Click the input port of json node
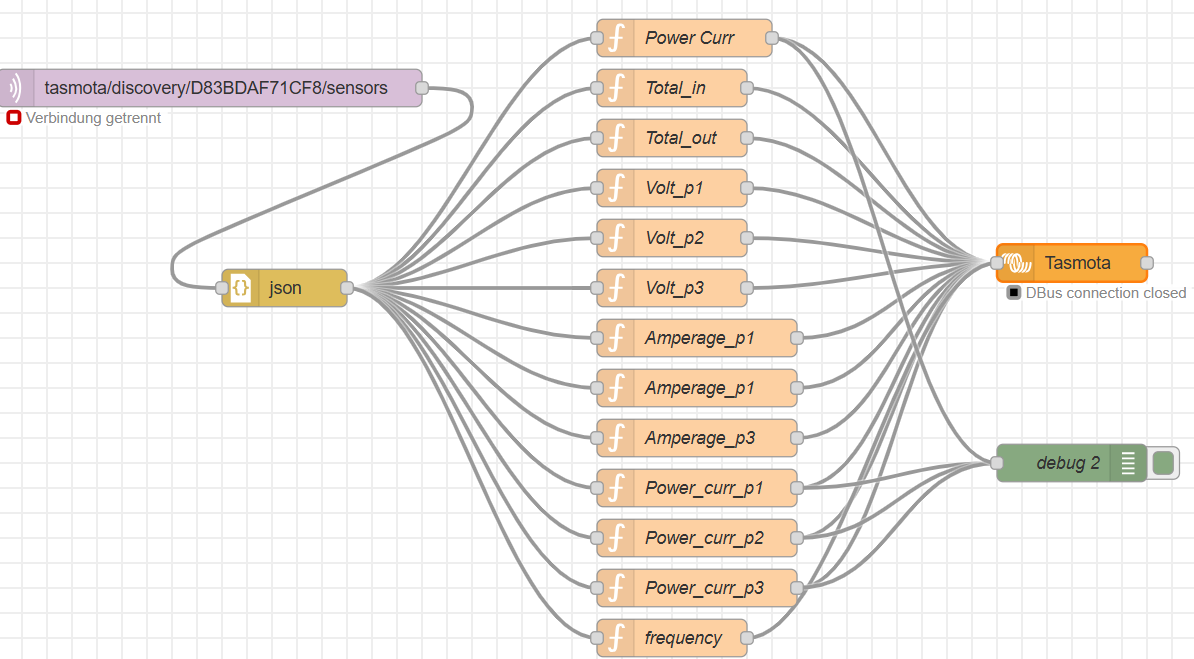 (222, 288)
